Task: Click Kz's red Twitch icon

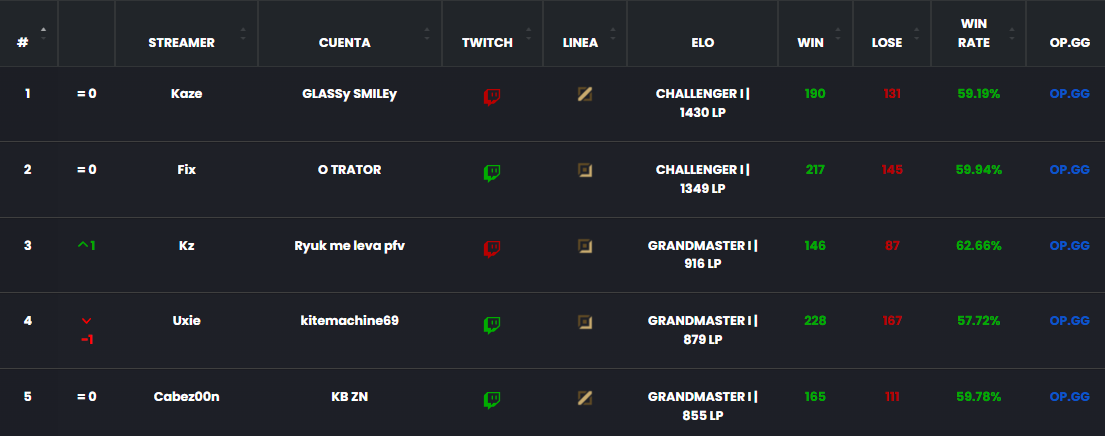Action: (492, 248)
